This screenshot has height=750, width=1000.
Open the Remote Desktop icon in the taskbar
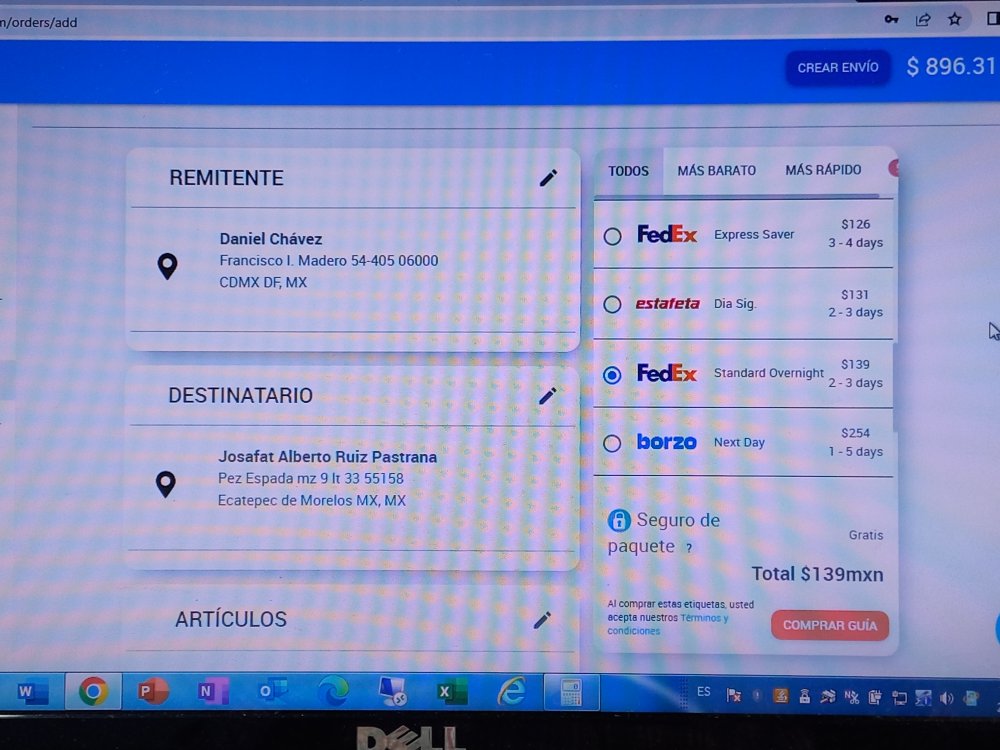pos(392,691)
